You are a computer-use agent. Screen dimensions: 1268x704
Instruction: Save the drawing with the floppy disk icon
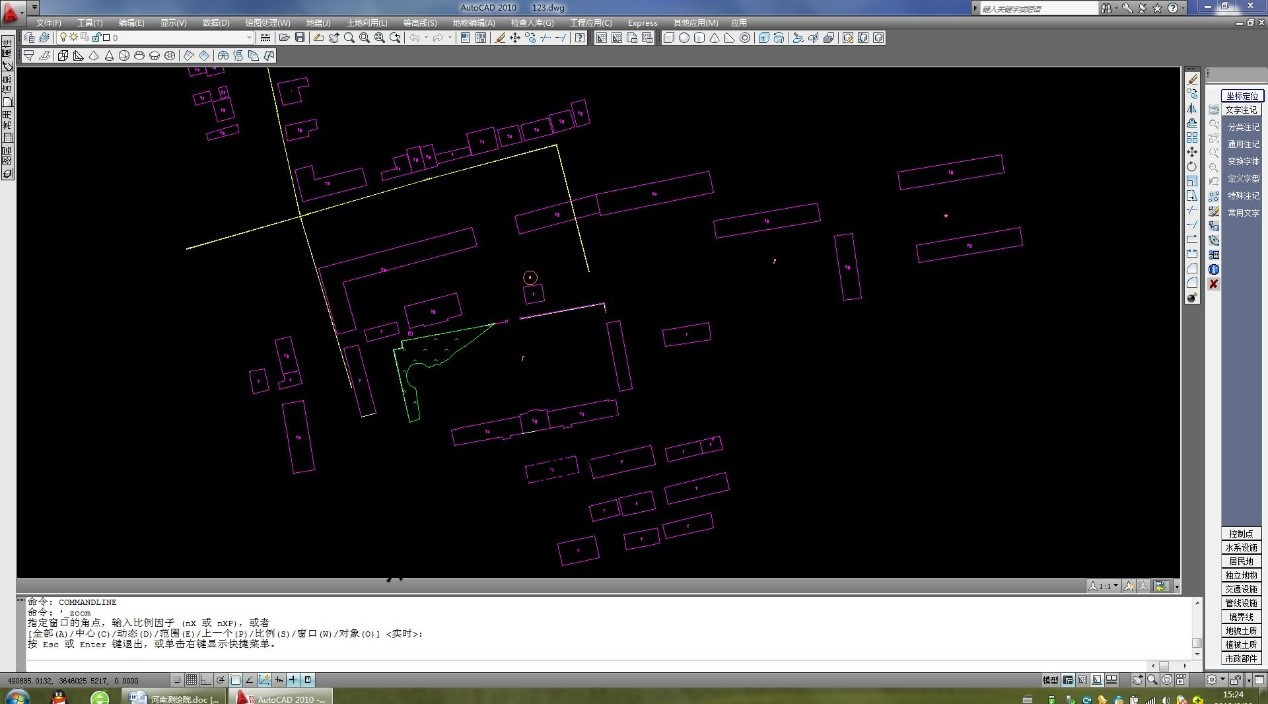point(300,38)
